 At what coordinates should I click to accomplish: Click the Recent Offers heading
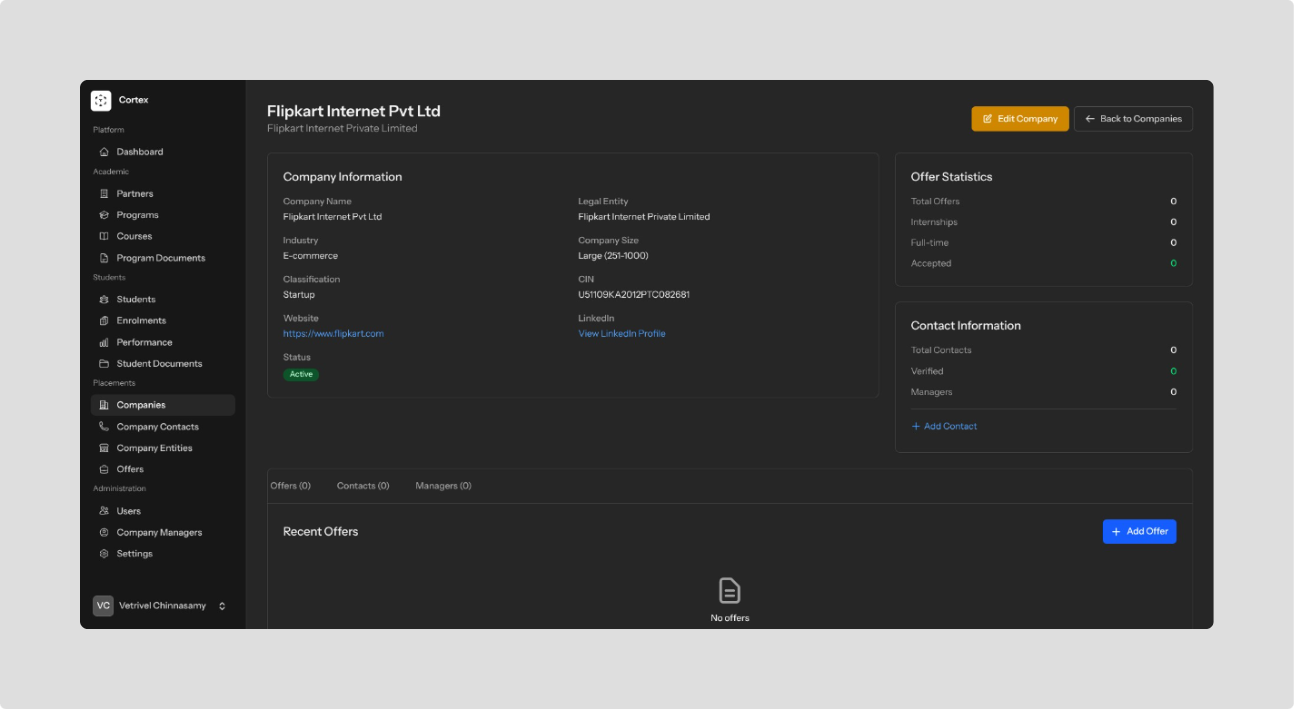click(320, 532)
